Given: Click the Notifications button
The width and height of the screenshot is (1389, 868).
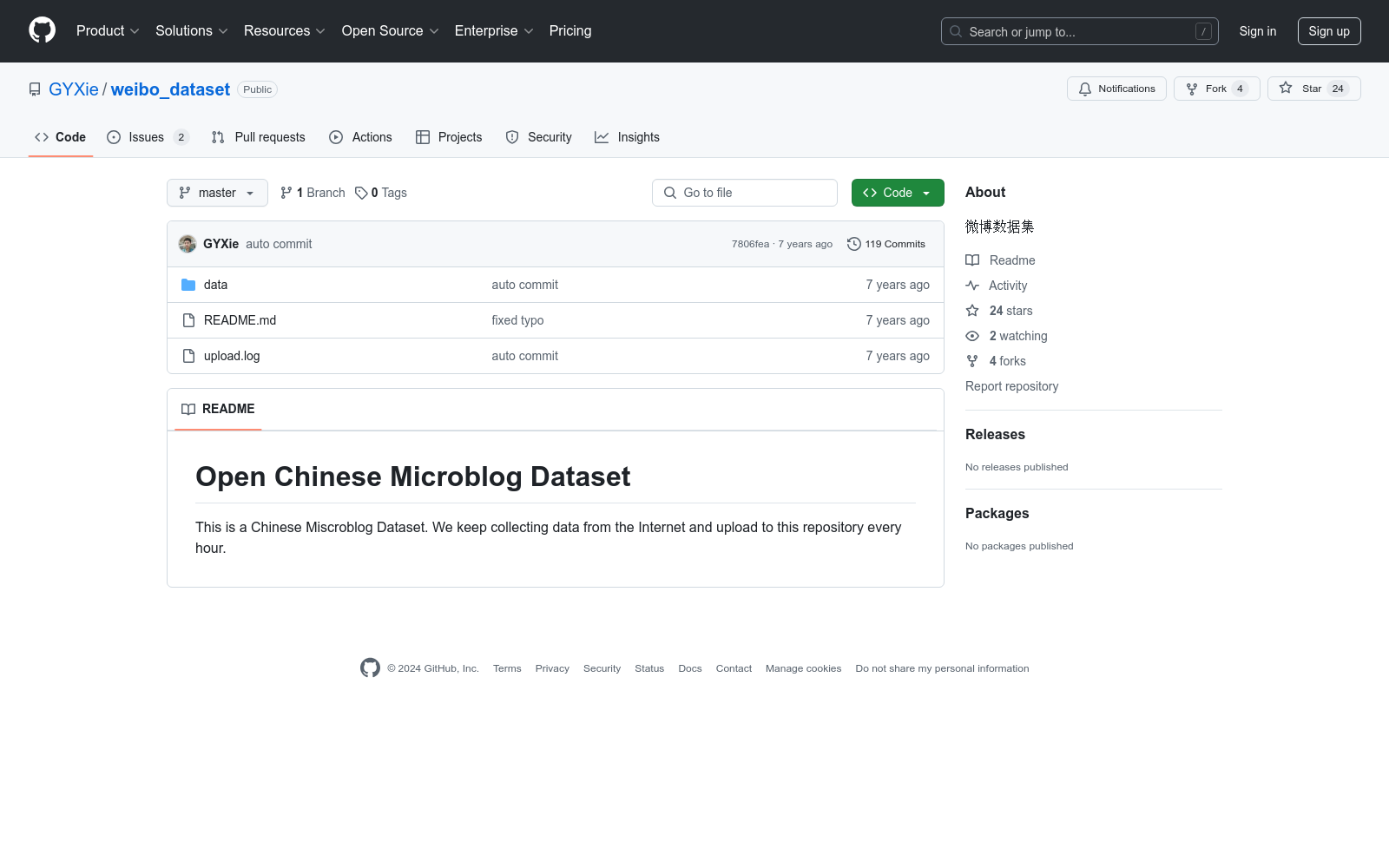Looking at the screenshot, I should 1117,89.
